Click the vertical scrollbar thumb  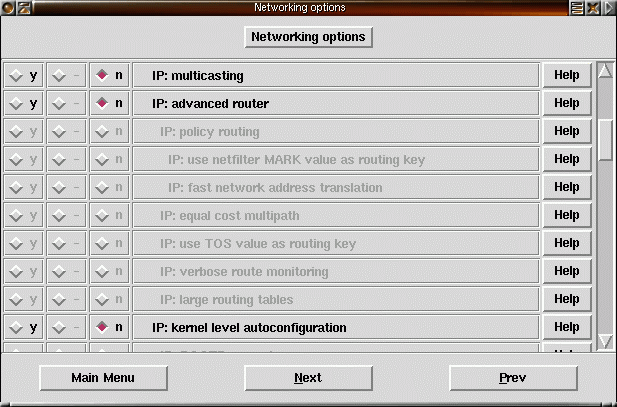605,140
